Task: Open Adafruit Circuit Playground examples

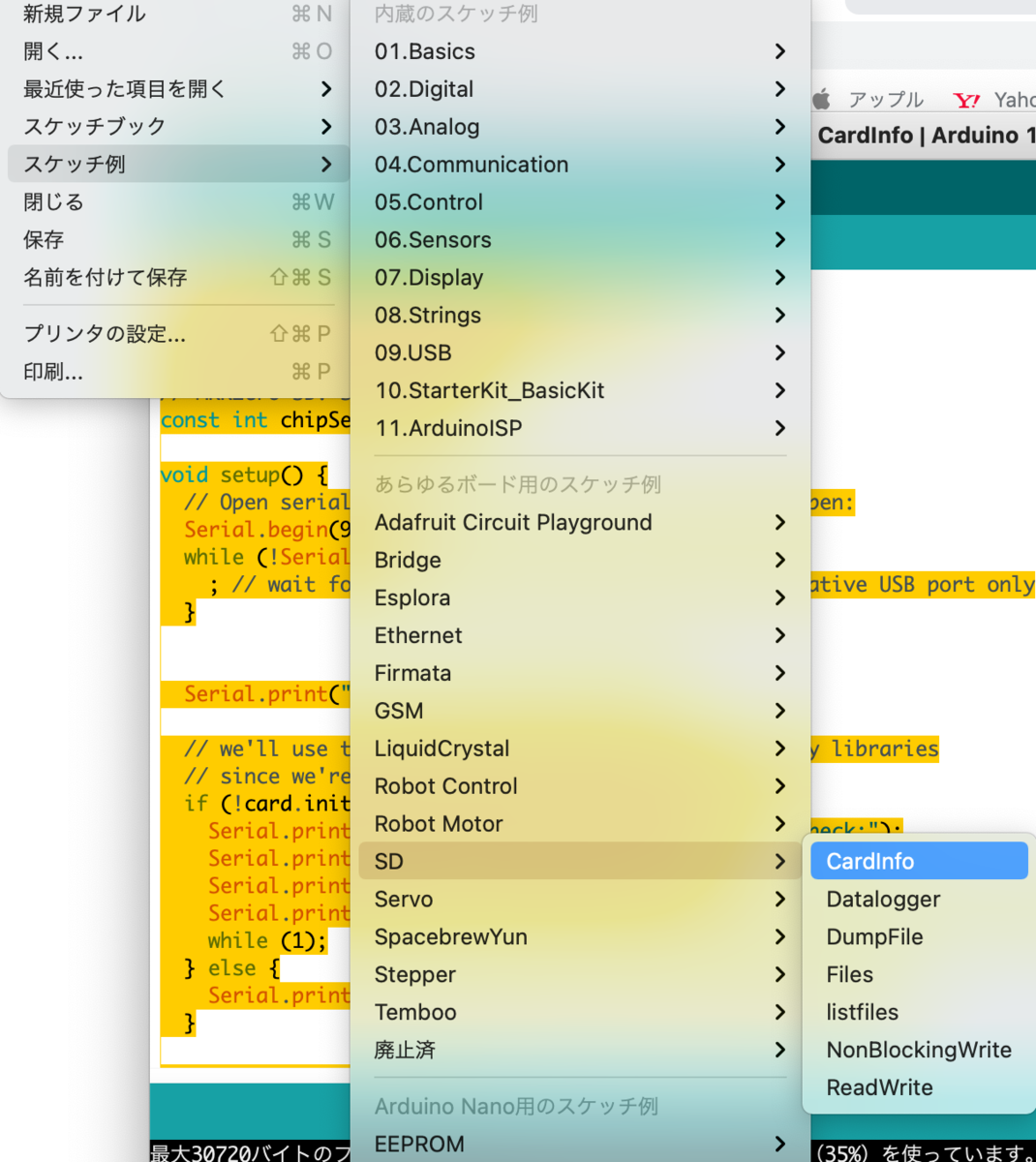Action: point(580,523)
